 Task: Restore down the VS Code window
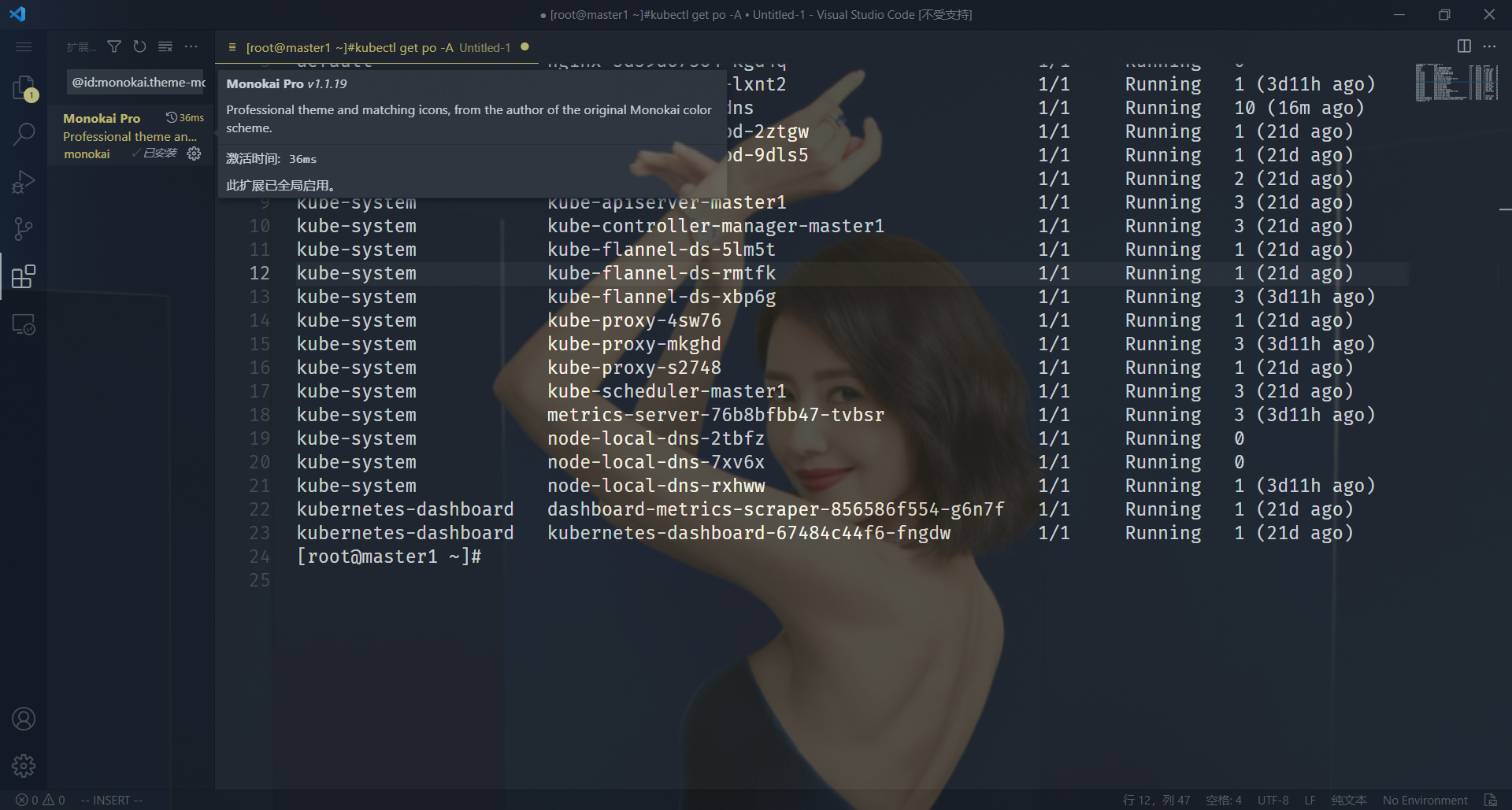click(x=1444, y=14)
